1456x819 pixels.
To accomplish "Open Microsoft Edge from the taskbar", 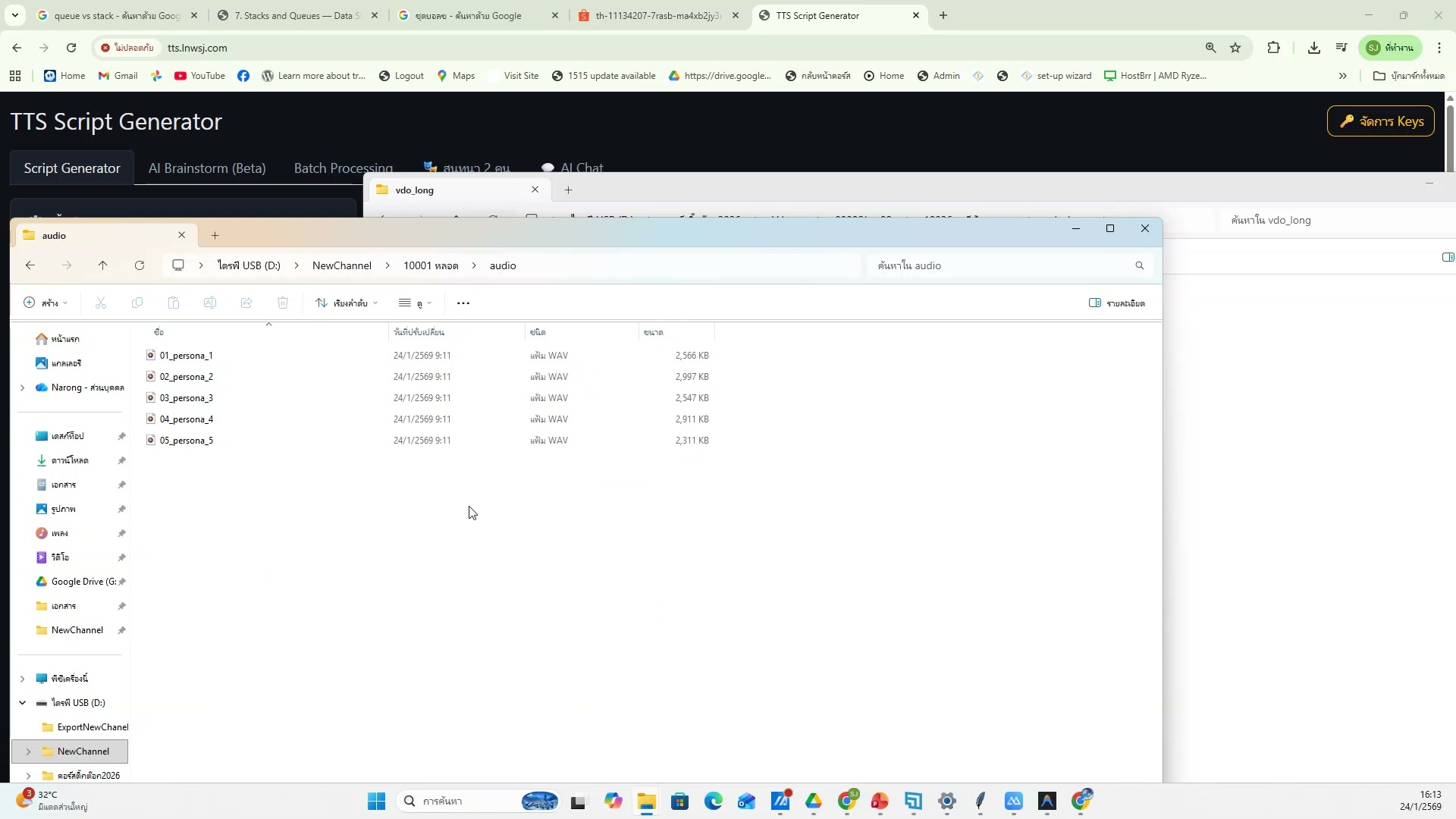I will 714,801.
